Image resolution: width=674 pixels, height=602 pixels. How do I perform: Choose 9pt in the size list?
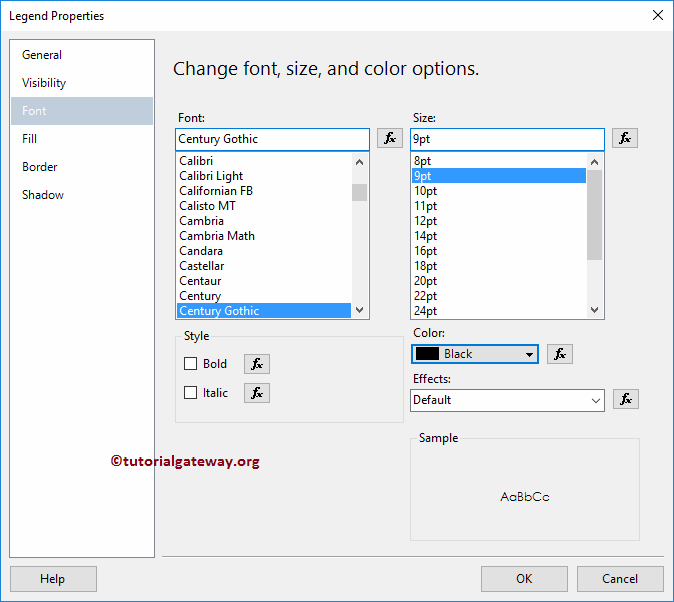499,176
